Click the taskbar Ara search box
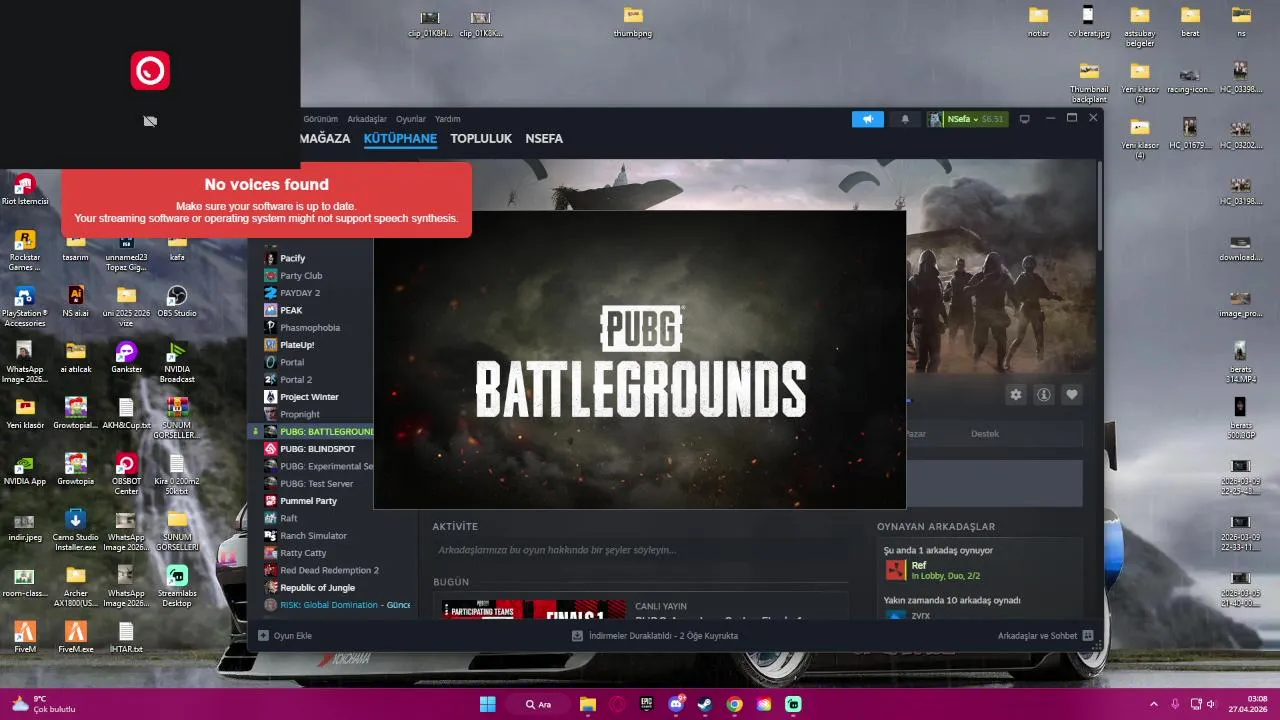1280x720 pixels. coord(538,704)
